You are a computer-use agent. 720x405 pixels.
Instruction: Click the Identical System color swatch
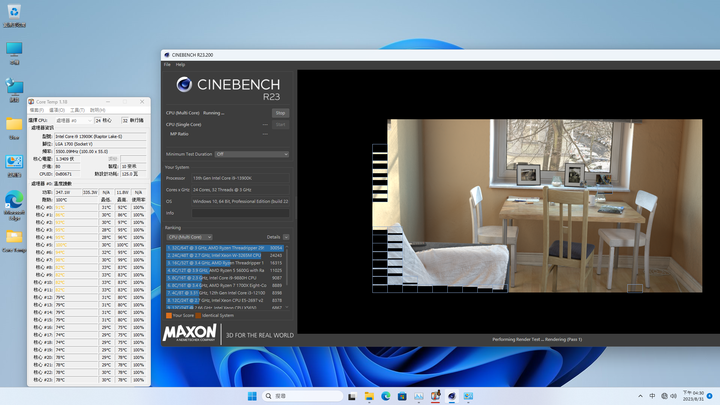198,315
